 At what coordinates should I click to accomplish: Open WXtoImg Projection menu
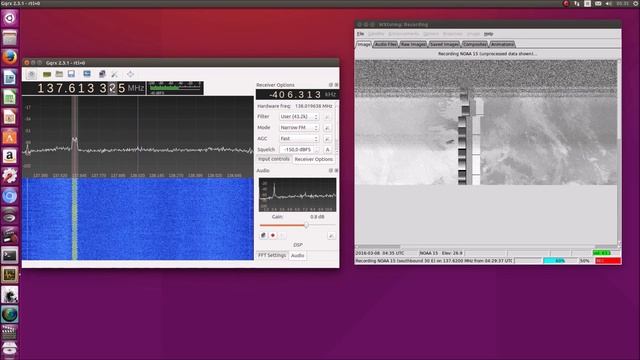[x=453, y=34]
